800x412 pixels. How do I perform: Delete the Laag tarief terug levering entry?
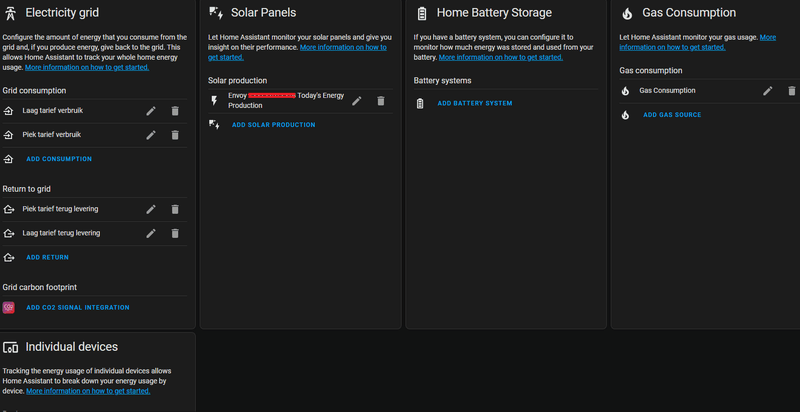tap(175, 233)
